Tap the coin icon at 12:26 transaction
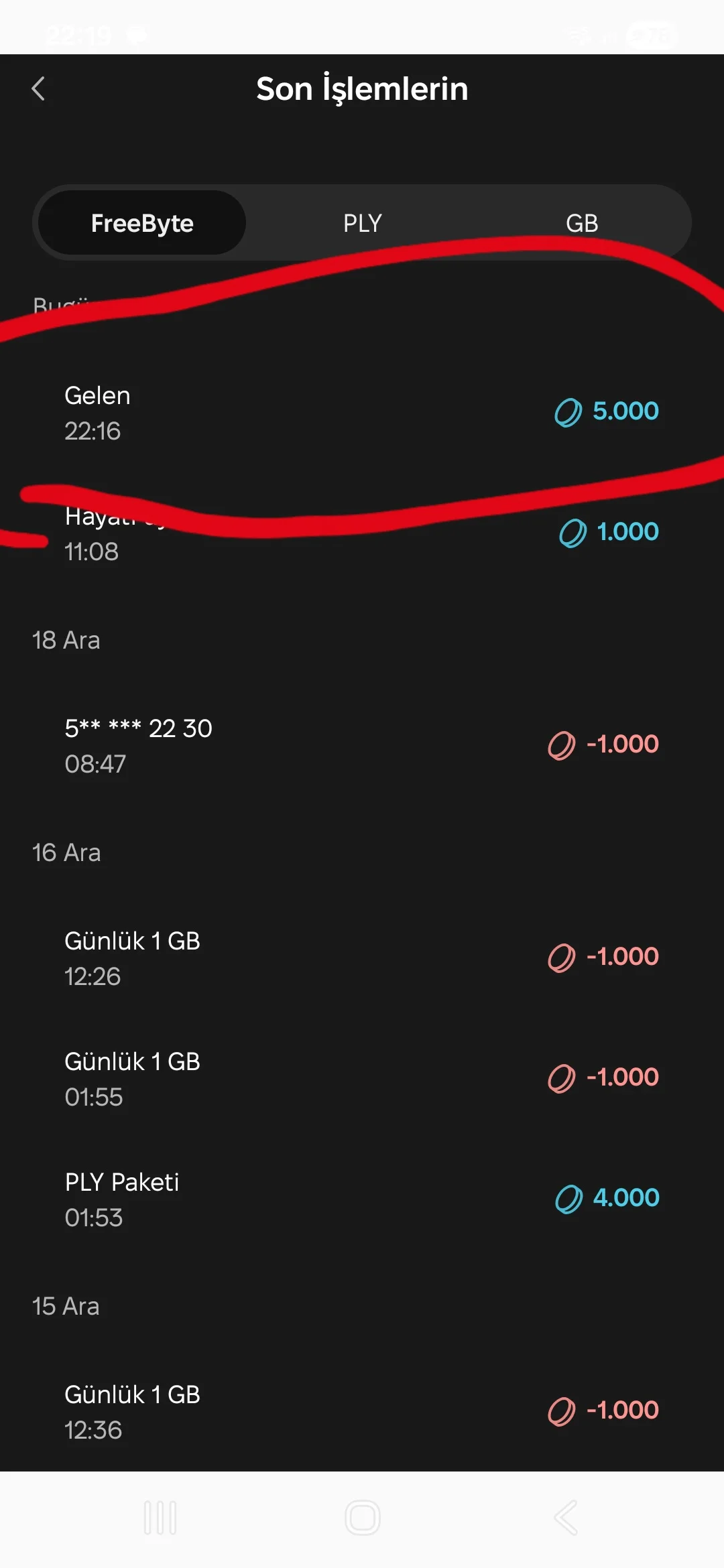The image size is (724, 1568). tap(562, 958)
